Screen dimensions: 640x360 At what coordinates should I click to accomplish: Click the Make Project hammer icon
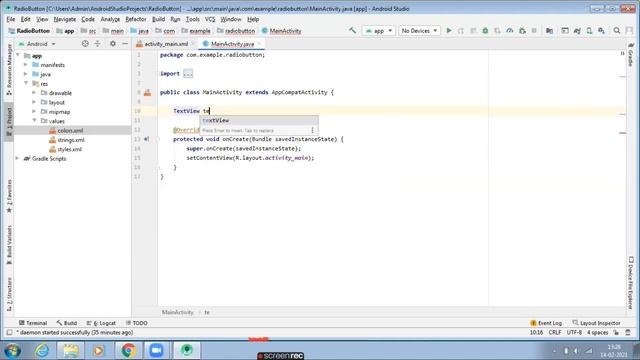pos(352,31)
